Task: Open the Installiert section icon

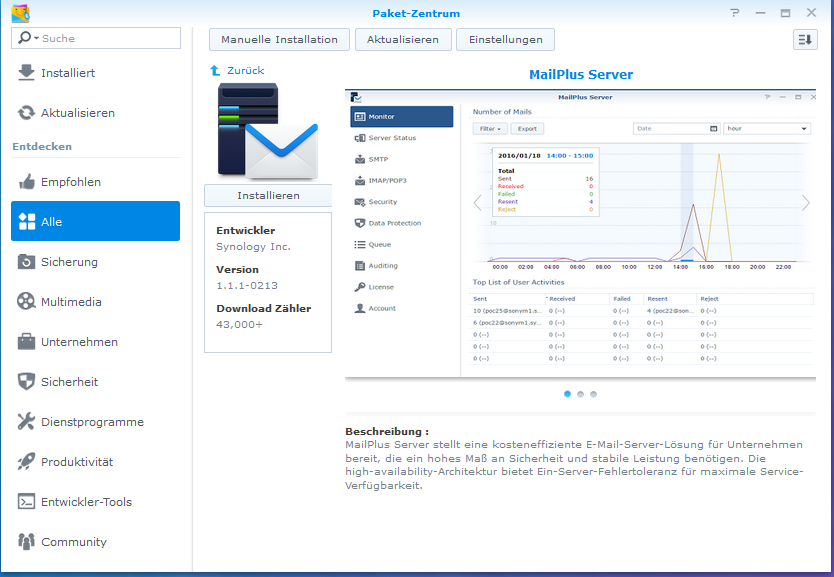Action: [26, 73]
